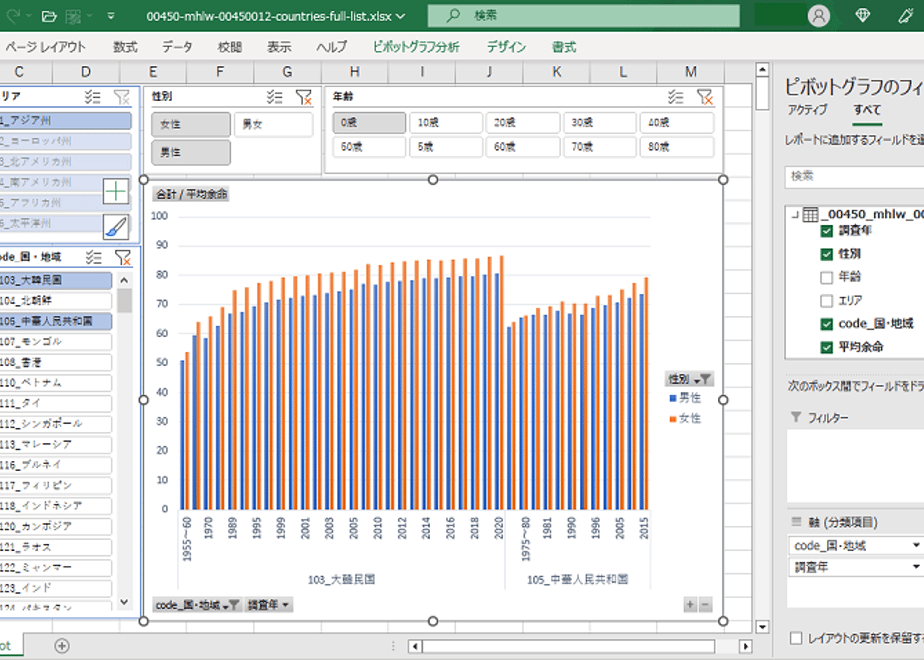The image size is (924, 660).
Task: Click the chart collapse field minus button
Action: [x=705, y=605]
